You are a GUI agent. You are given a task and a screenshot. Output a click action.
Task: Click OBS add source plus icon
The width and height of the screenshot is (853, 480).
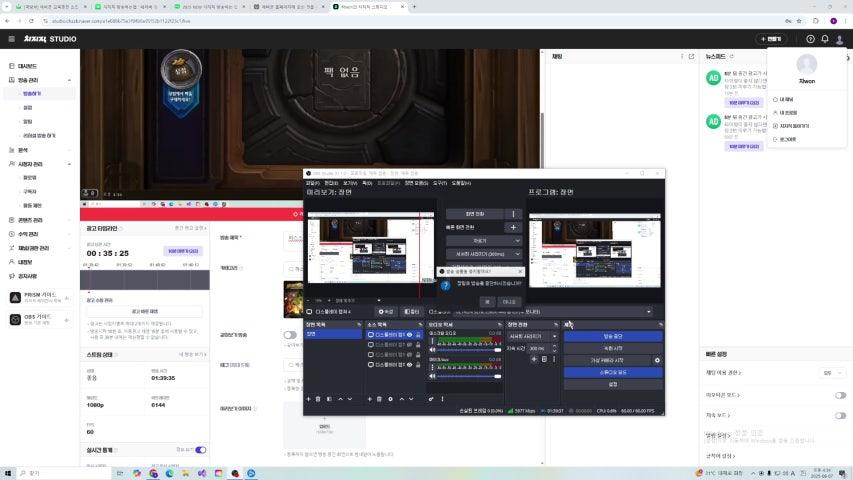(369, 399)
